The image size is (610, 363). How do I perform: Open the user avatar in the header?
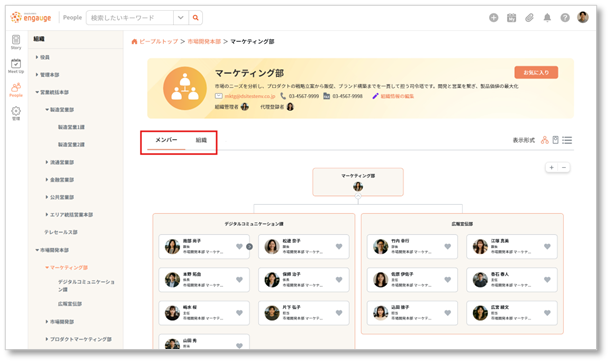pos(583,17)
